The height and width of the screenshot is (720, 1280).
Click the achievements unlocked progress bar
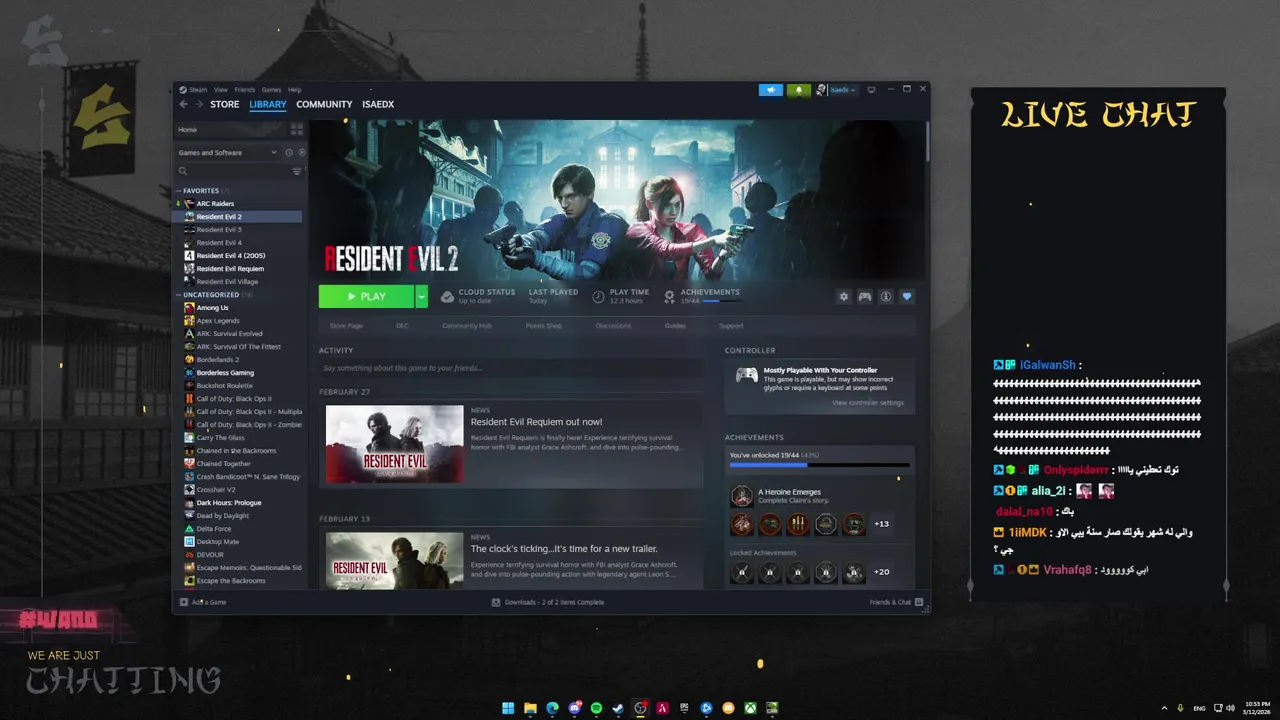[x=820, y=465]
